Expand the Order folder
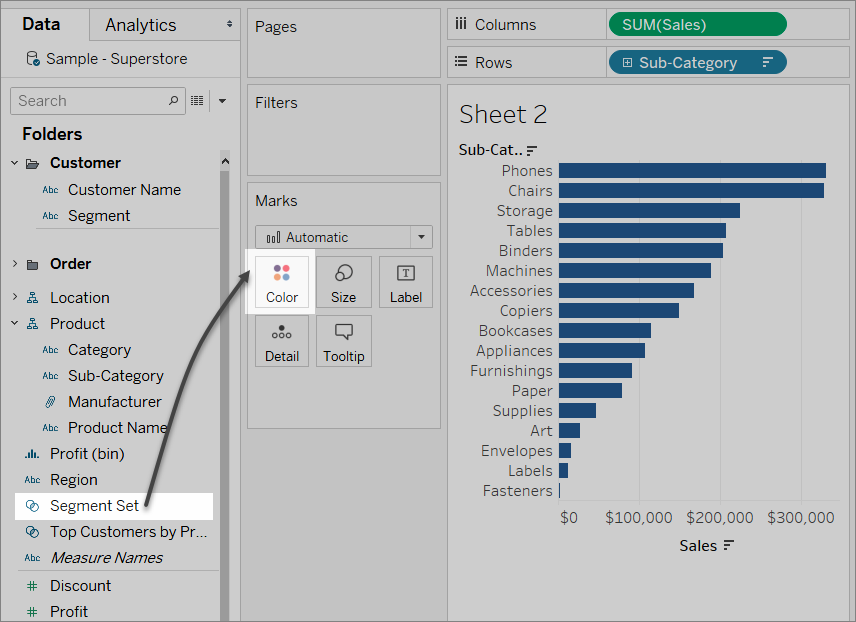 pyautogui.click(x=15, y=264)
